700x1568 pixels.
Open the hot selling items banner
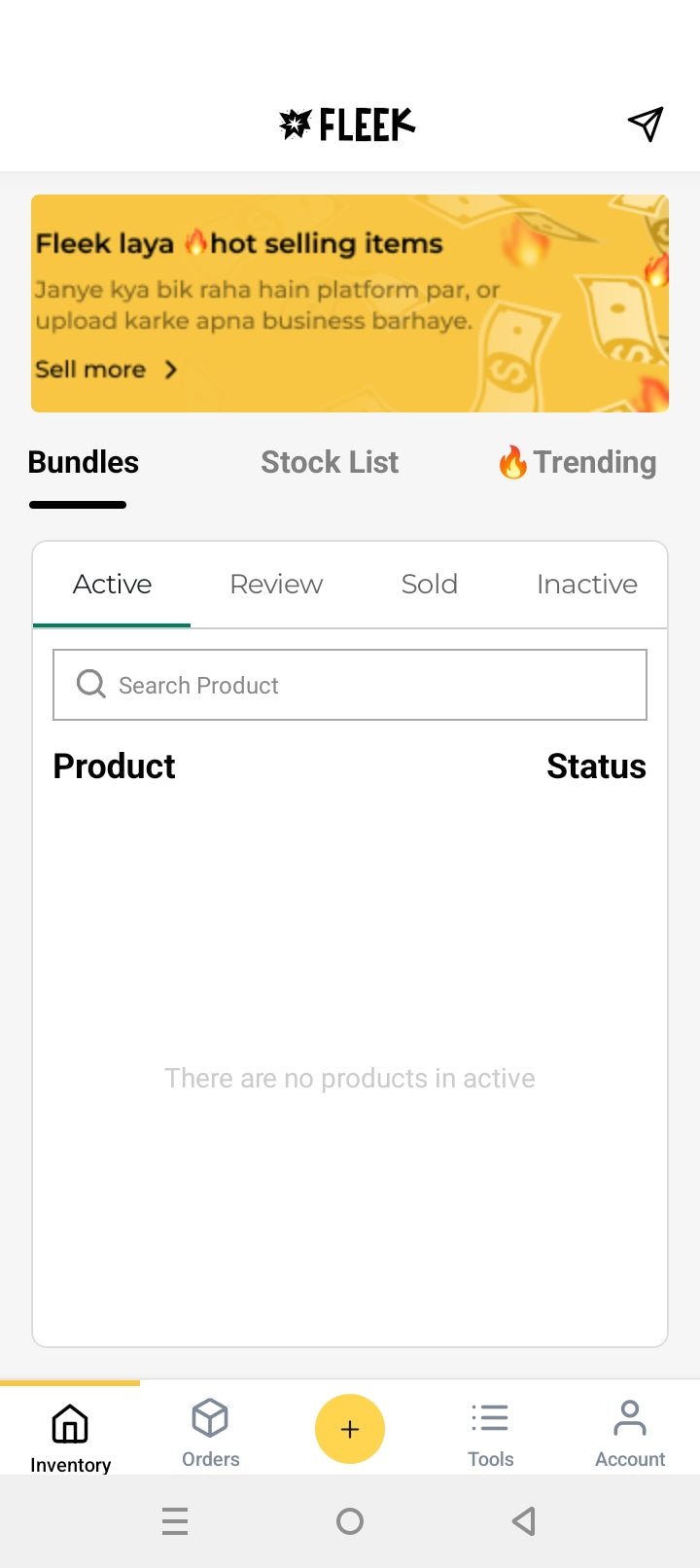click(350, 303)
